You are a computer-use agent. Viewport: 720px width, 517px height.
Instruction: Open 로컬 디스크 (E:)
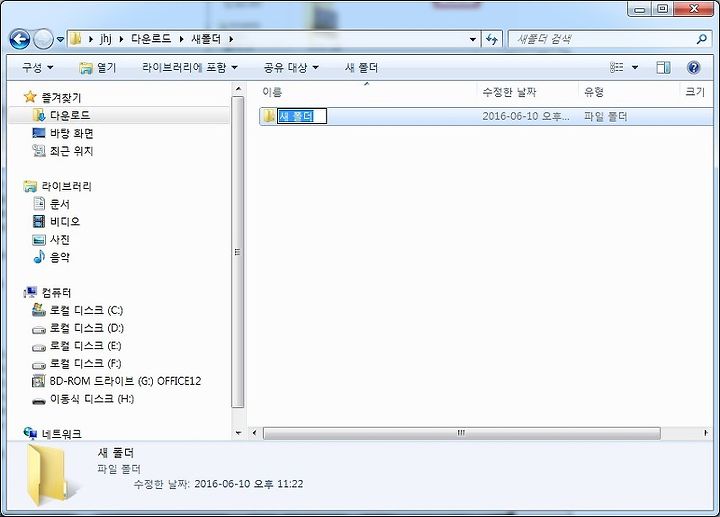coord(85,345)
